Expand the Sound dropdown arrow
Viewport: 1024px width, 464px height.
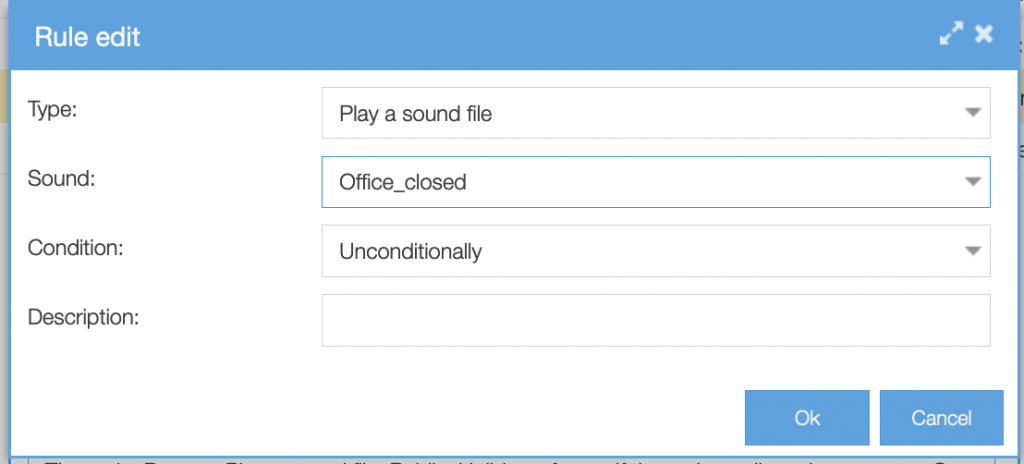971,182
